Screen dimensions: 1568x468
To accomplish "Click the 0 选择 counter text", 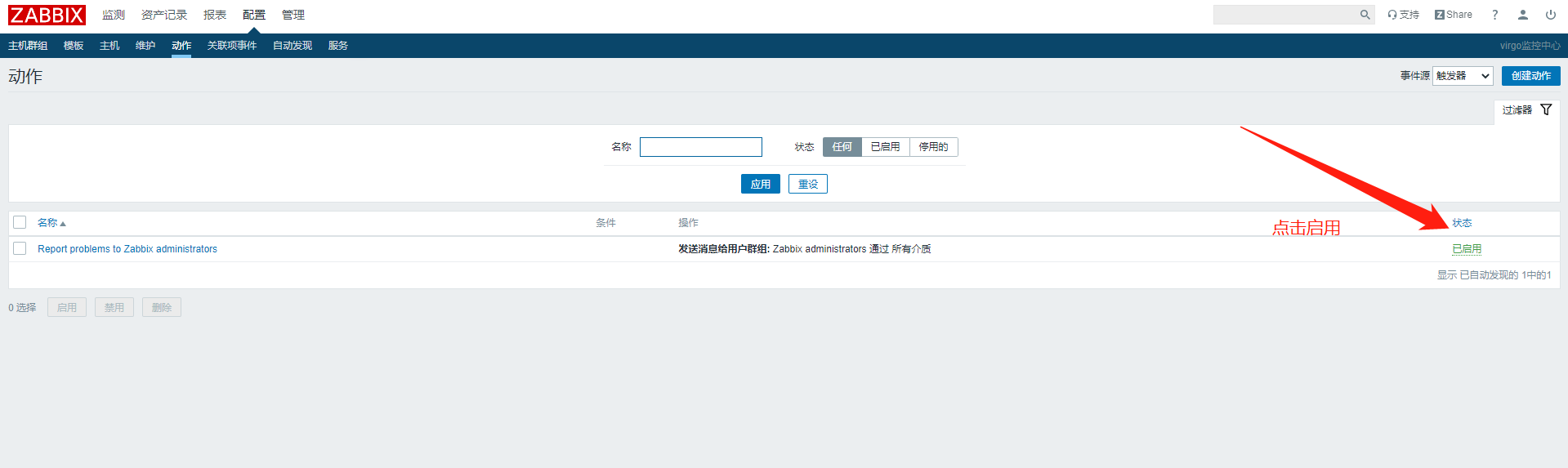I will tap(22, 308).
